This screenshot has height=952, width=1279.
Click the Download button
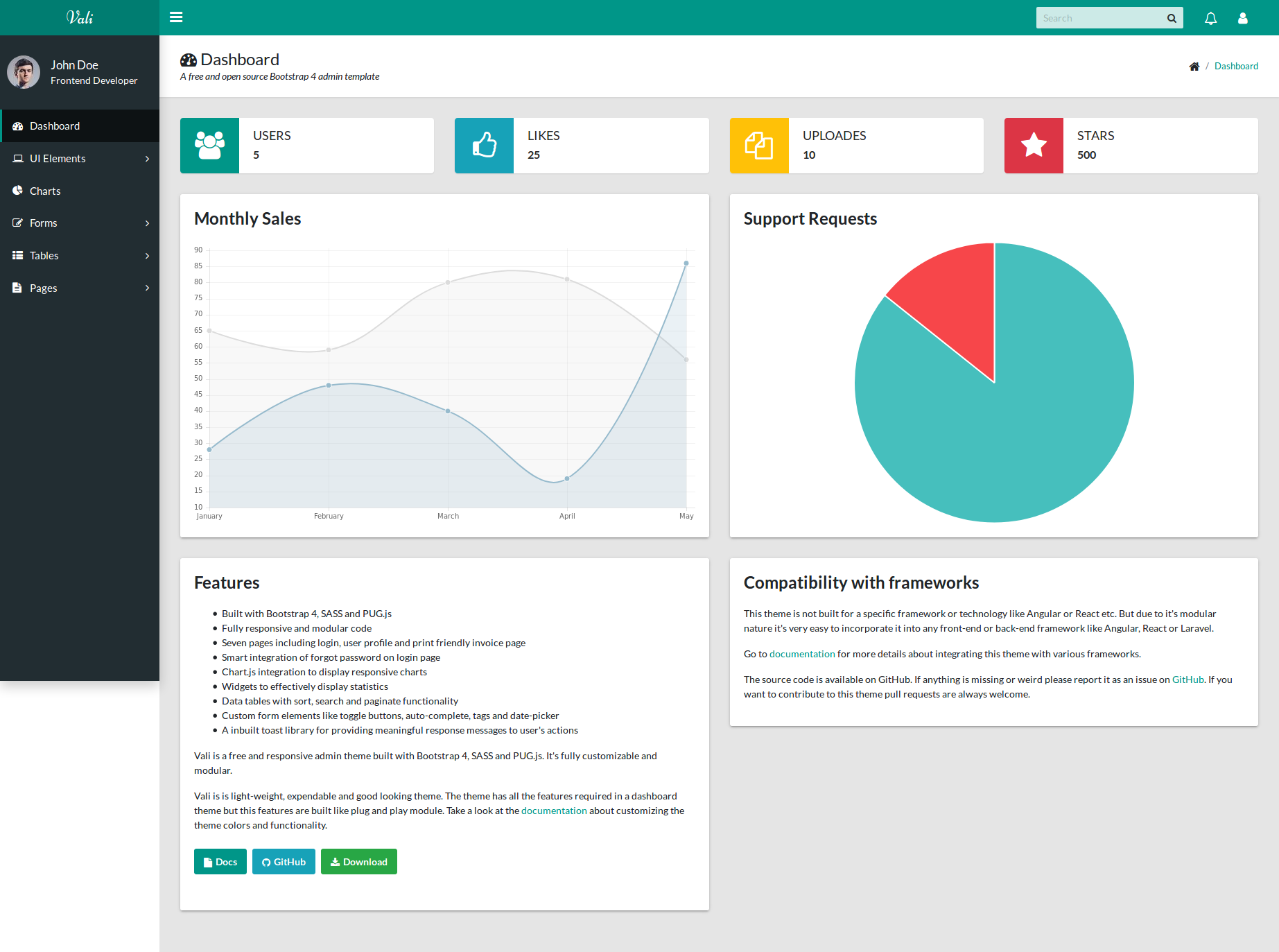[358, 861]
